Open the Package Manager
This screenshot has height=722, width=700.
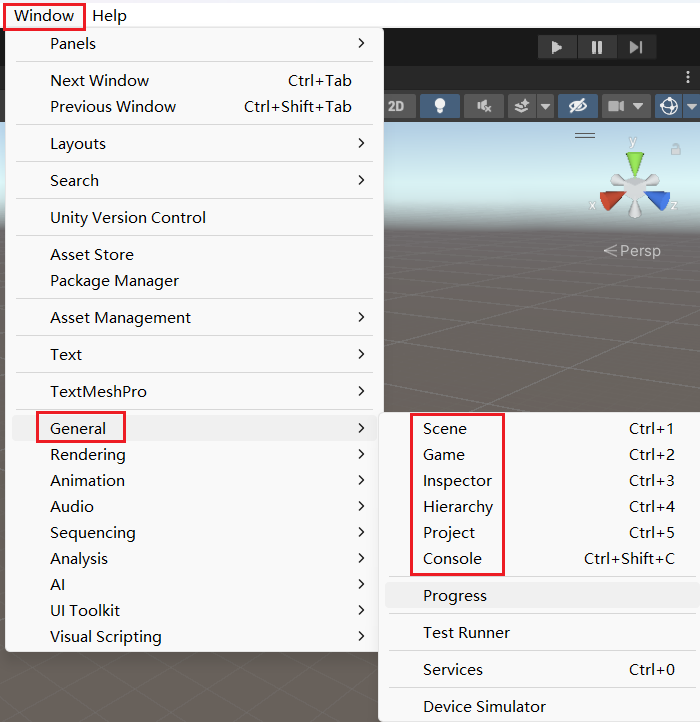point(194,280)
